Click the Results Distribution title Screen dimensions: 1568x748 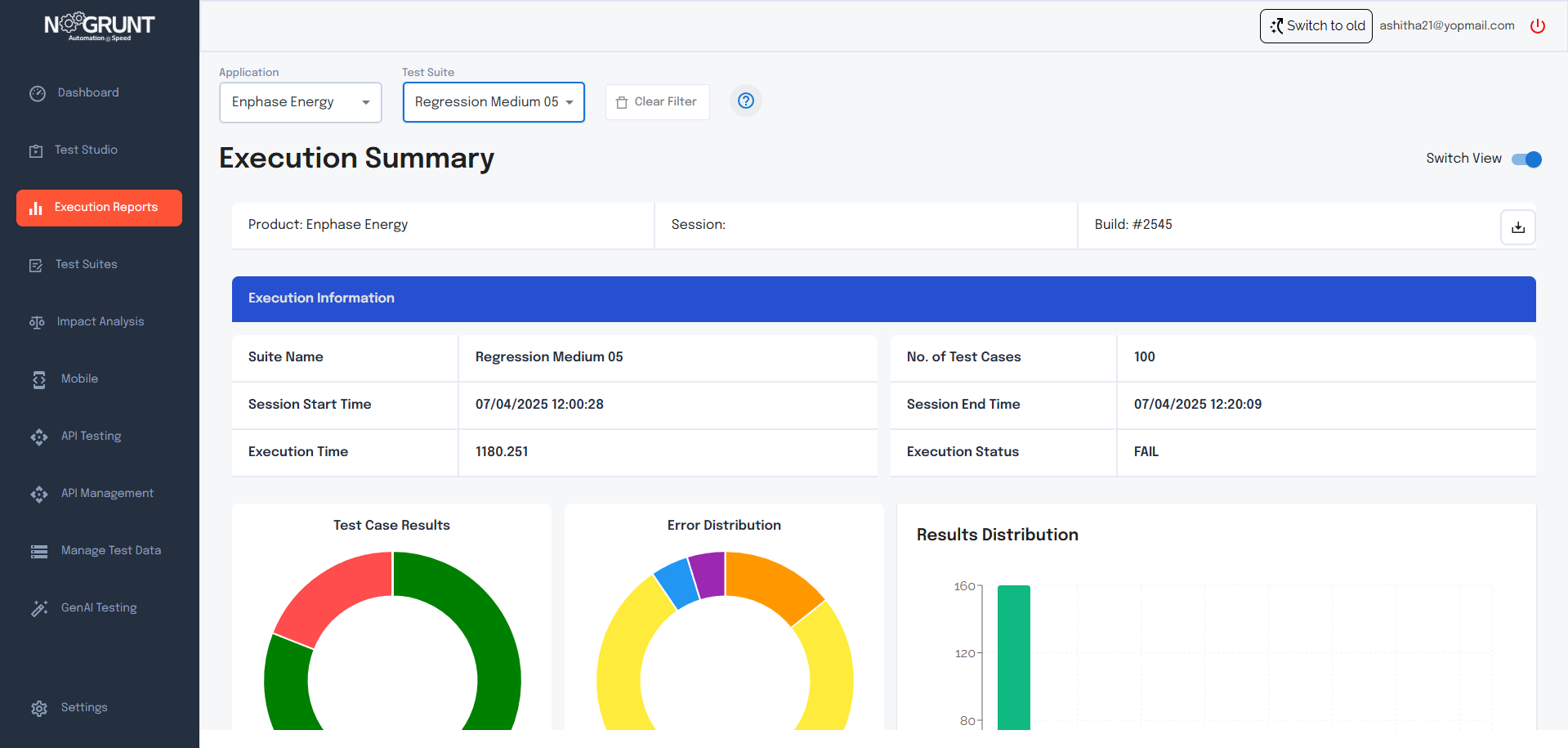998,535
